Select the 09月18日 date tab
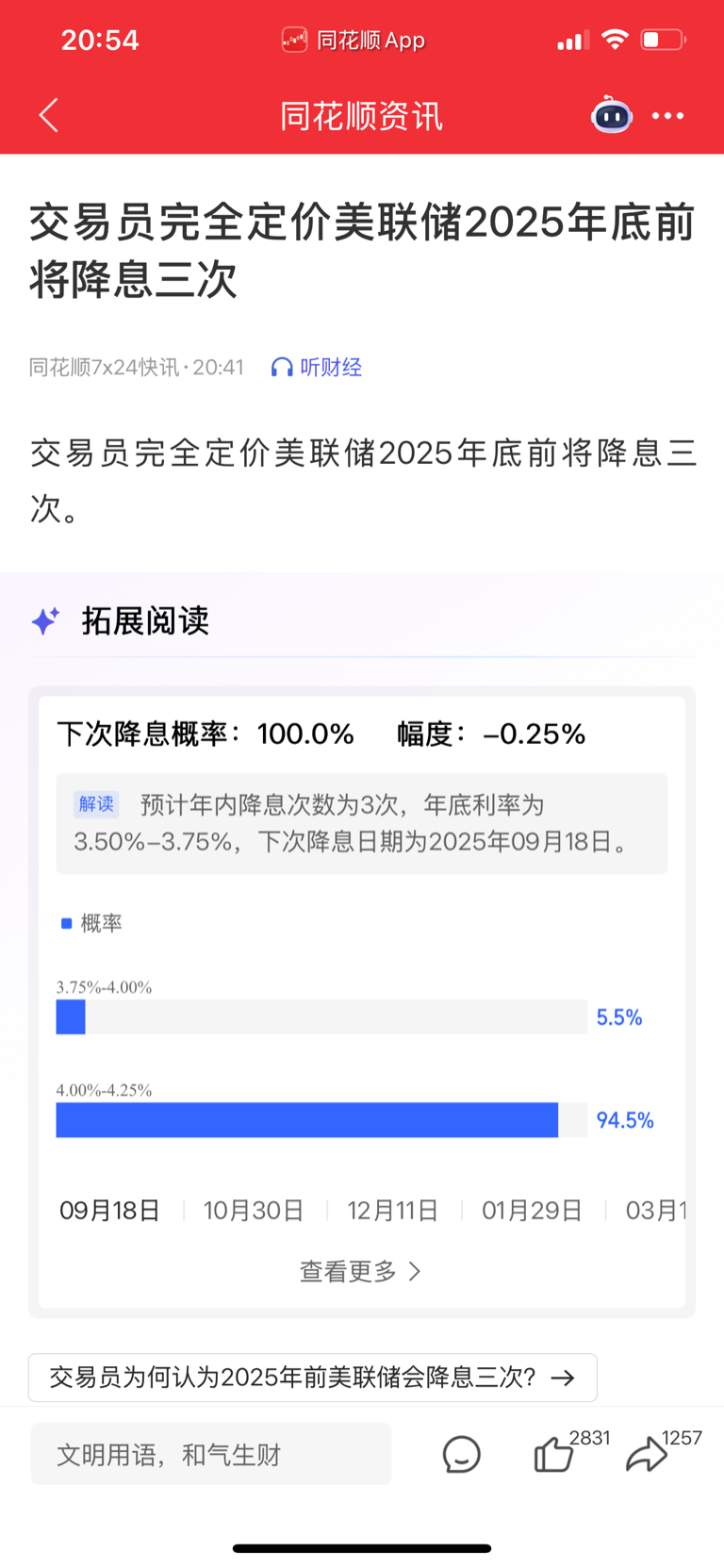 coord(110,1211)
